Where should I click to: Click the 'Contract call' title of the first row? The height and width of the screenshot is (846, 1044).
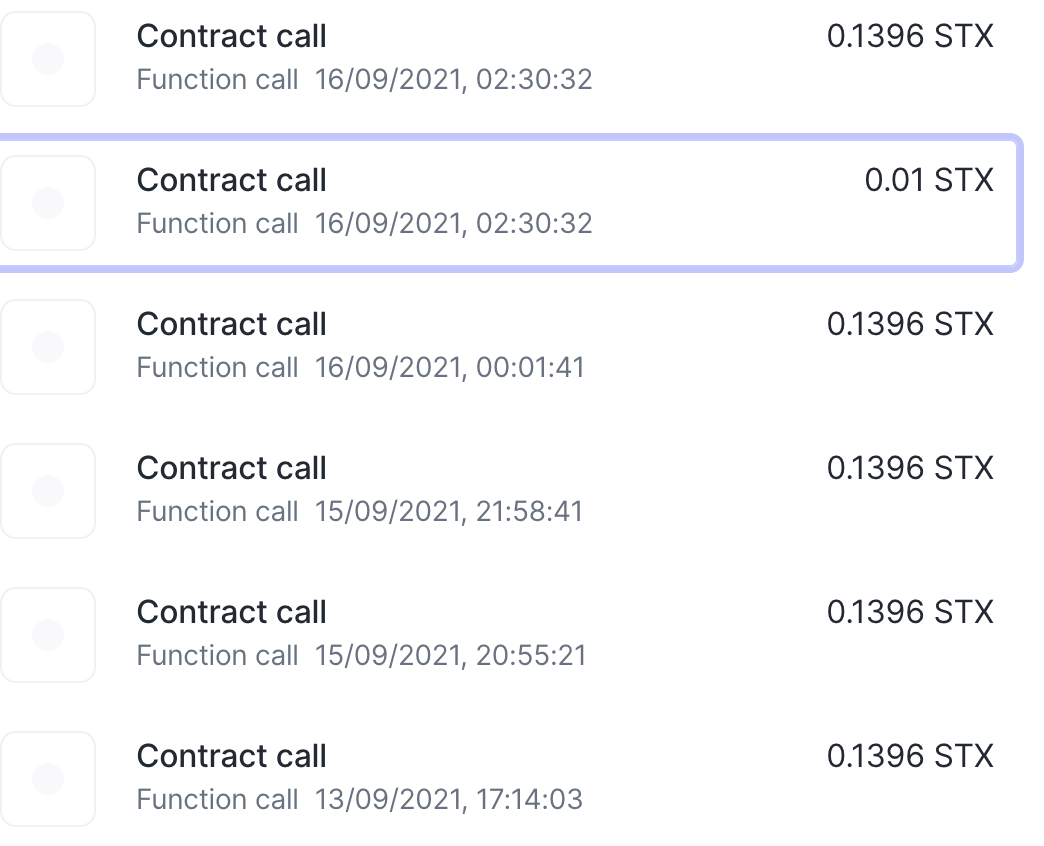coord(231,36)
